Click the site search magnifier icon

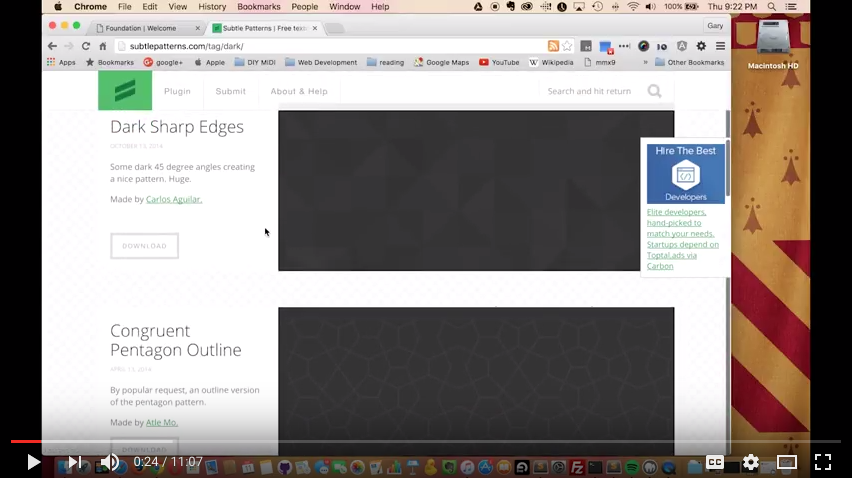coord(654,91)
